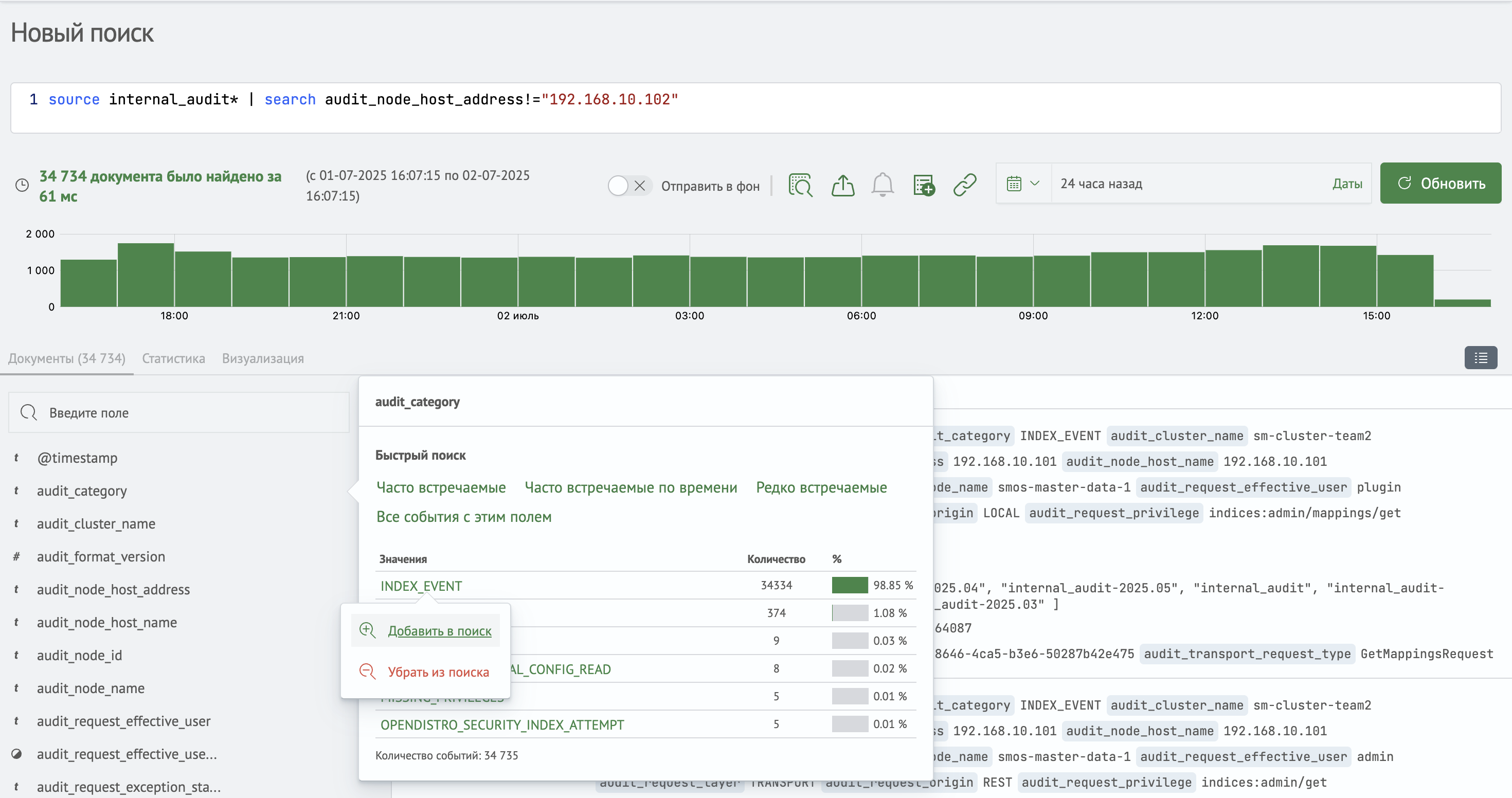Open the calendar time-range dropdown
This screenshot has width=1512, height=798.
1023,184
